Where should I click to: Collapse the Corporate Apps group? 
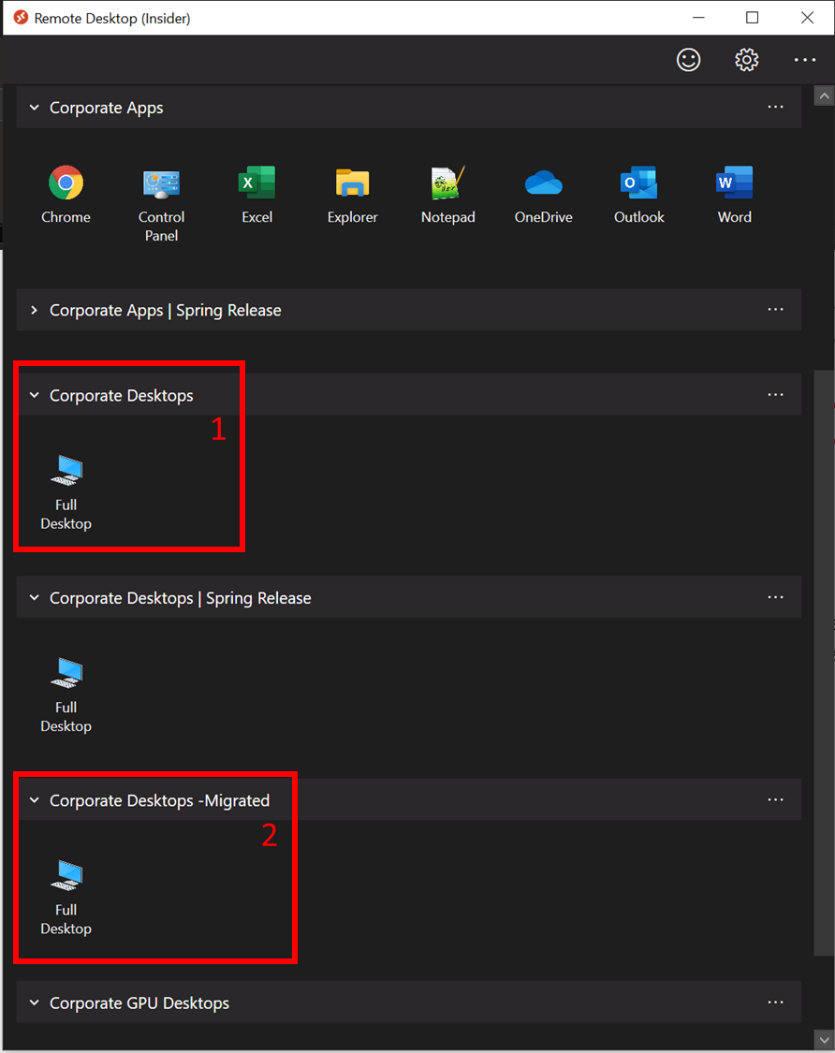point(34,107)
